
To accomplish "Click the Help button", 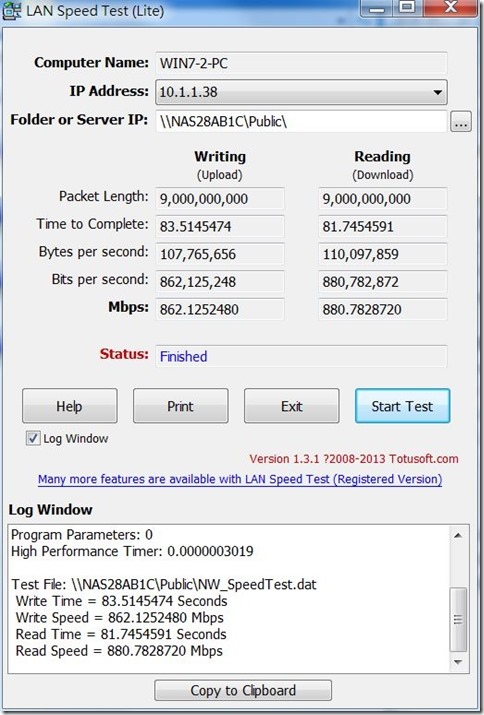I will 70,406.
